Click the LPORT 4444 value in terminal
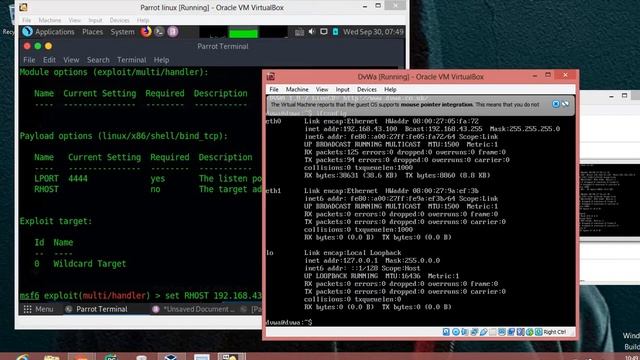Viewport: 640px width, 360px height. pyautogui.click(x=78, y=178)
